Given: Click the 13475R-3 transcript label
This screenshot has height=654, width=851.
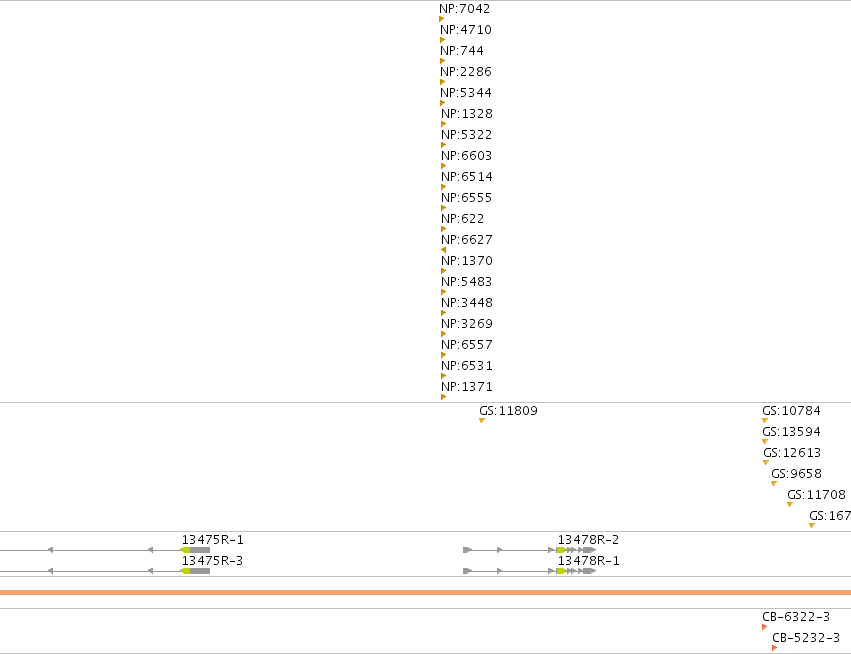Looking at the screenshot, I should click(212, 561).
